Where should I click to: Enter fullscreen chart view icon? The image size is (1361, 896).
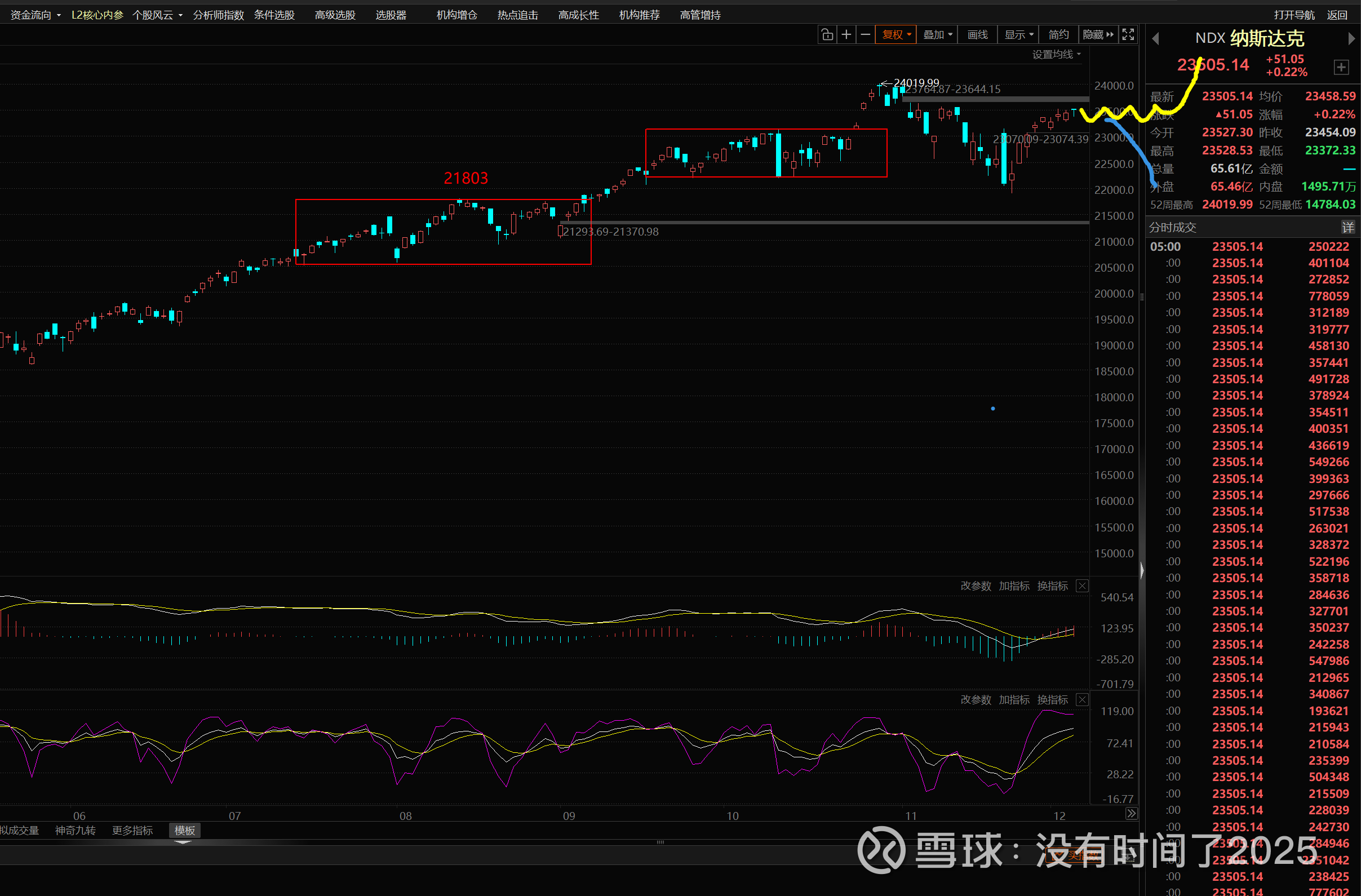click(1128, 35)
